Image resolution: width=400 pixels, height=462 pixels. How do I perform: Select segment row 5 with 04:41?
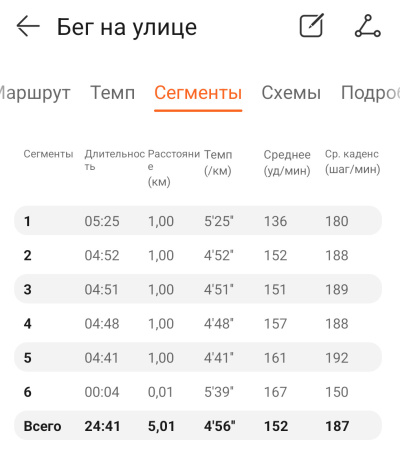[198, 357]
